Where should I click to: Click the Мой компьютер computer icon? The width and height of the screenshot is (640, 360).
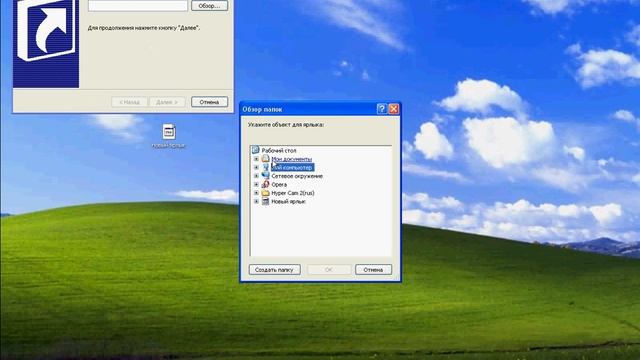pyautogui.click(x=265, y=167)
